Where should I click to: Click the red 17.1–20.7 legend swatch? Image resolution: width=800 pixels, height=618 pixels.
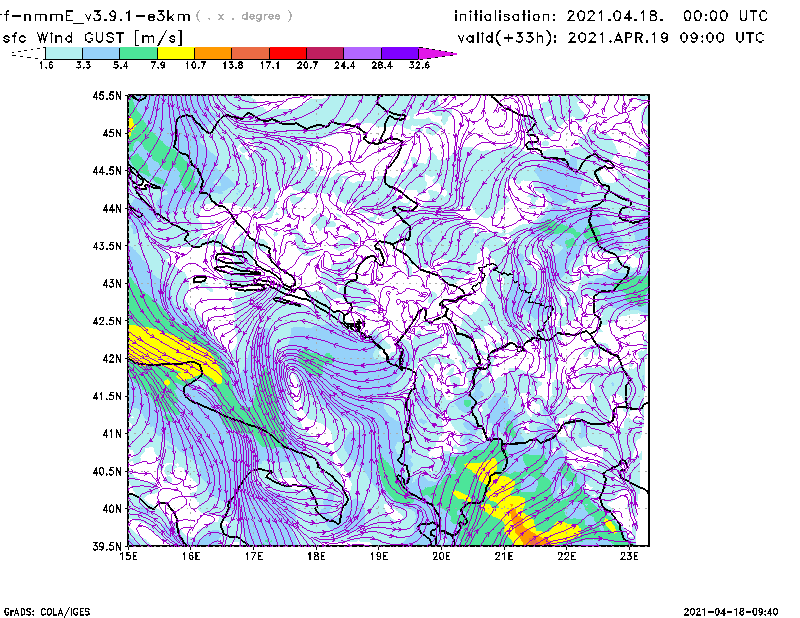288,53
